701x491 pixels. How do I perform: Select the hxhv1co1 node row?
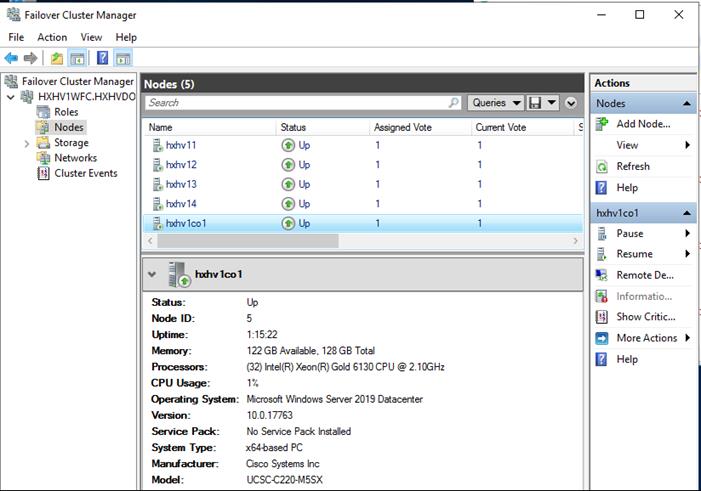363,223
